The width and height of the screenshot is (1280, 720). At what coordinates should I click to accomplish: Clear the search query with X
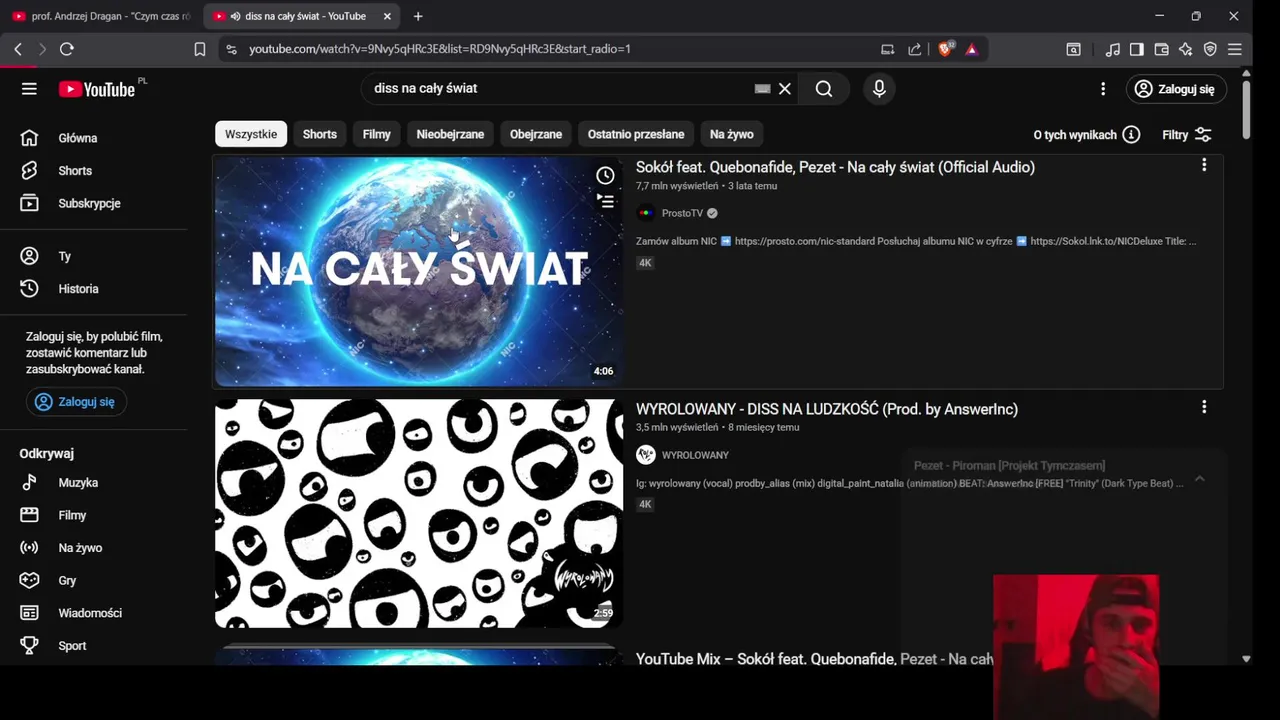(785, 88)
